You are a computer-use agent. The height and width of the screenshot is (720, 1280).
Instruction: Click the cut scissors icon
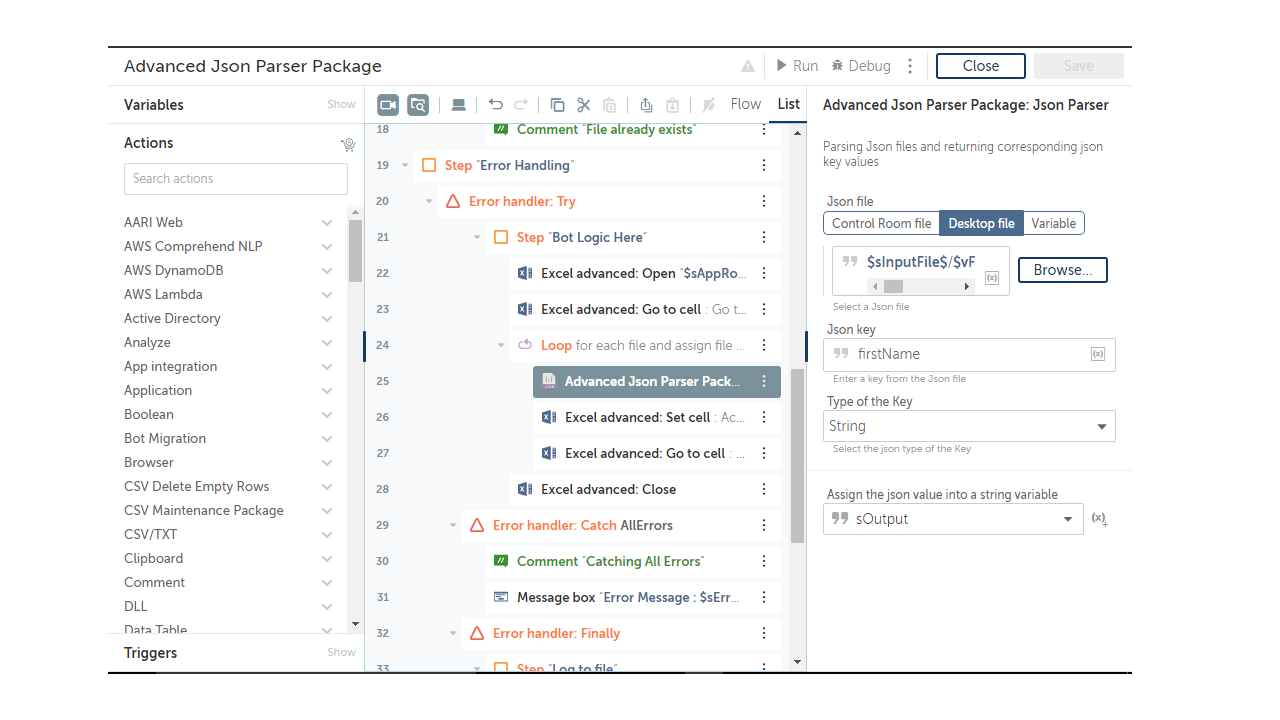coord(584,105)
